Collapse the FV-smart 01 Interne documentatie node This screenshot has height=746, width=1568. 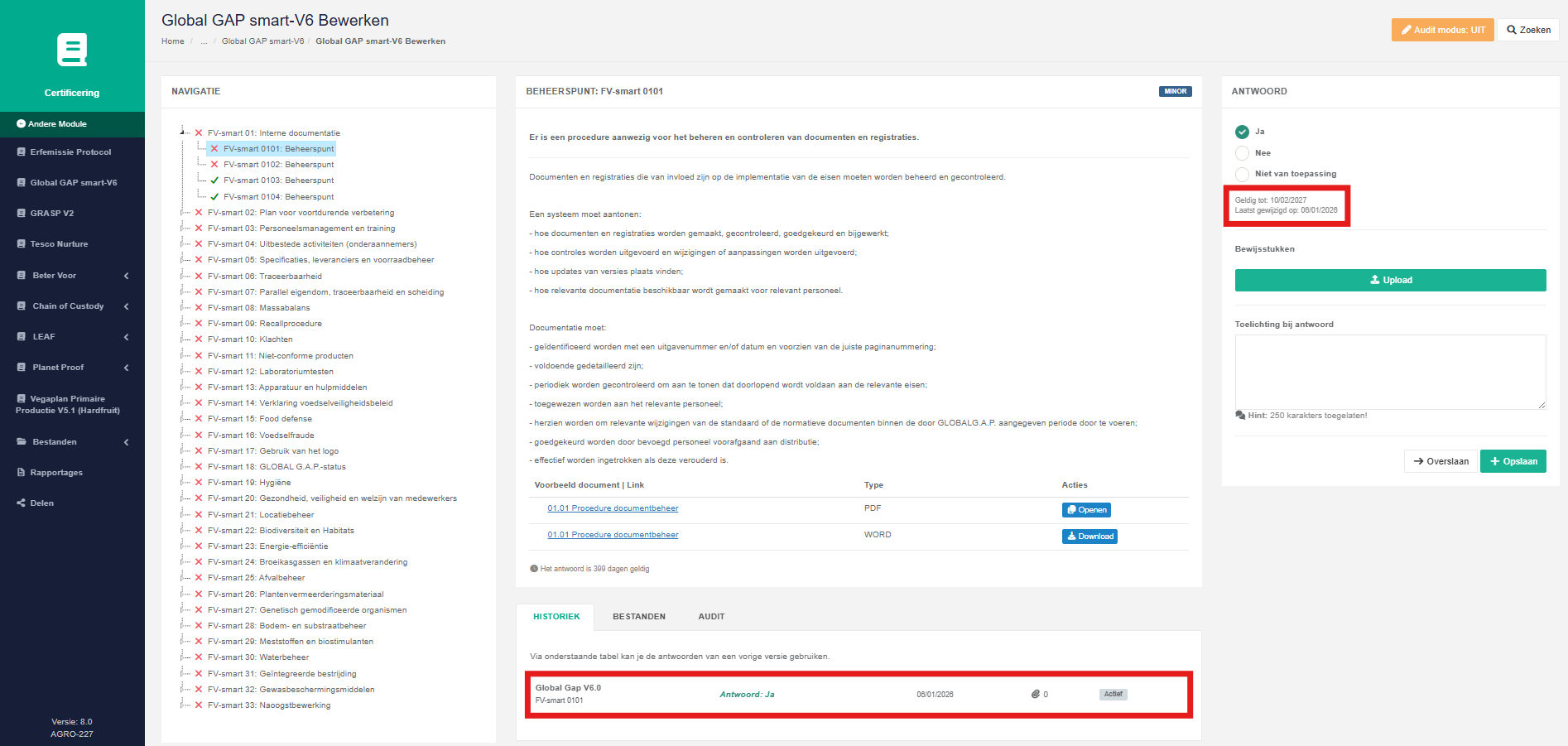click(183, 132)
